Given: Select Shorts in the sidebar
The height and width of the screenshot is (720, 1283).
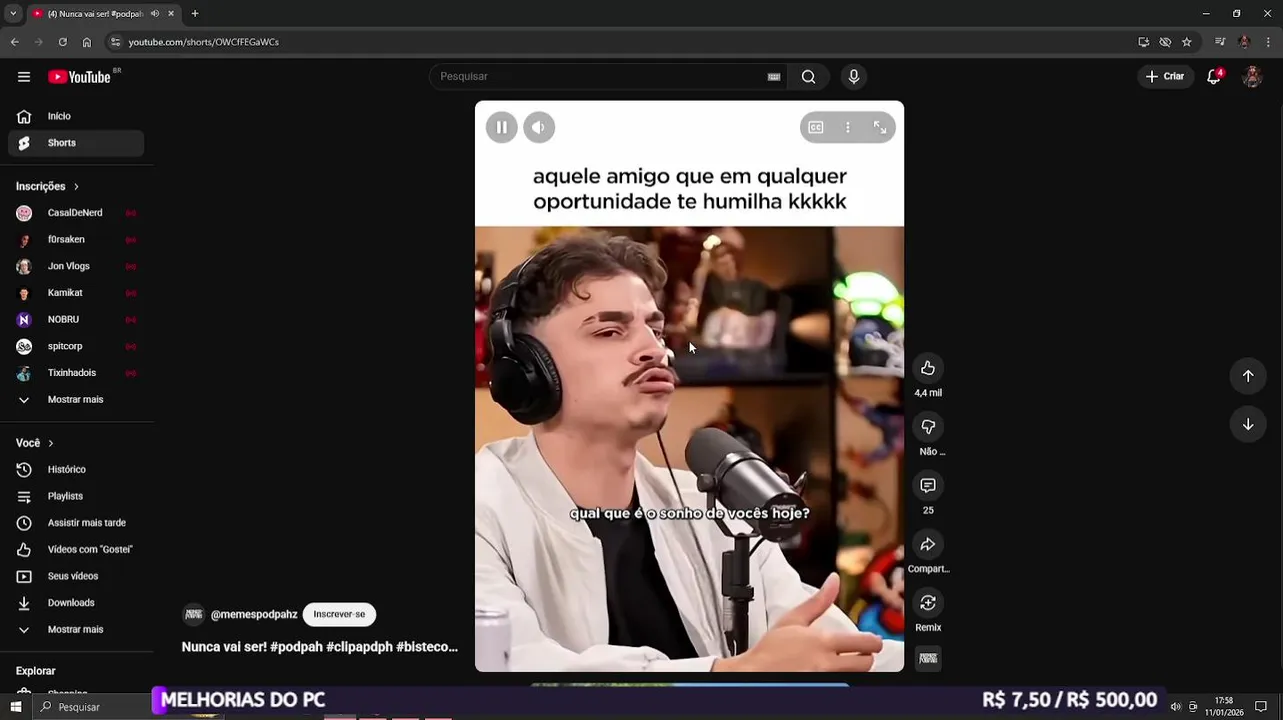Looking at the screenshot, I should pyautogui.click(x=76, y=143).
